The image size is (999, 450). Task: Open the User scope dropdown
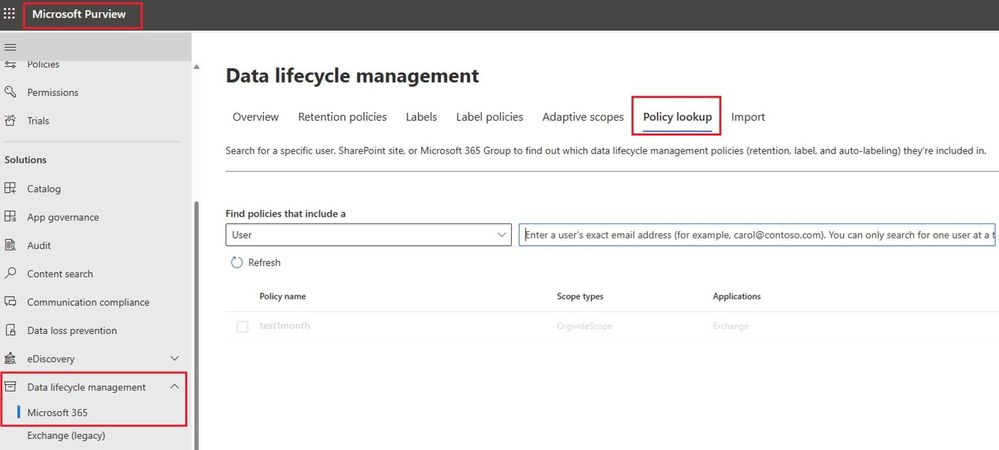369,235
